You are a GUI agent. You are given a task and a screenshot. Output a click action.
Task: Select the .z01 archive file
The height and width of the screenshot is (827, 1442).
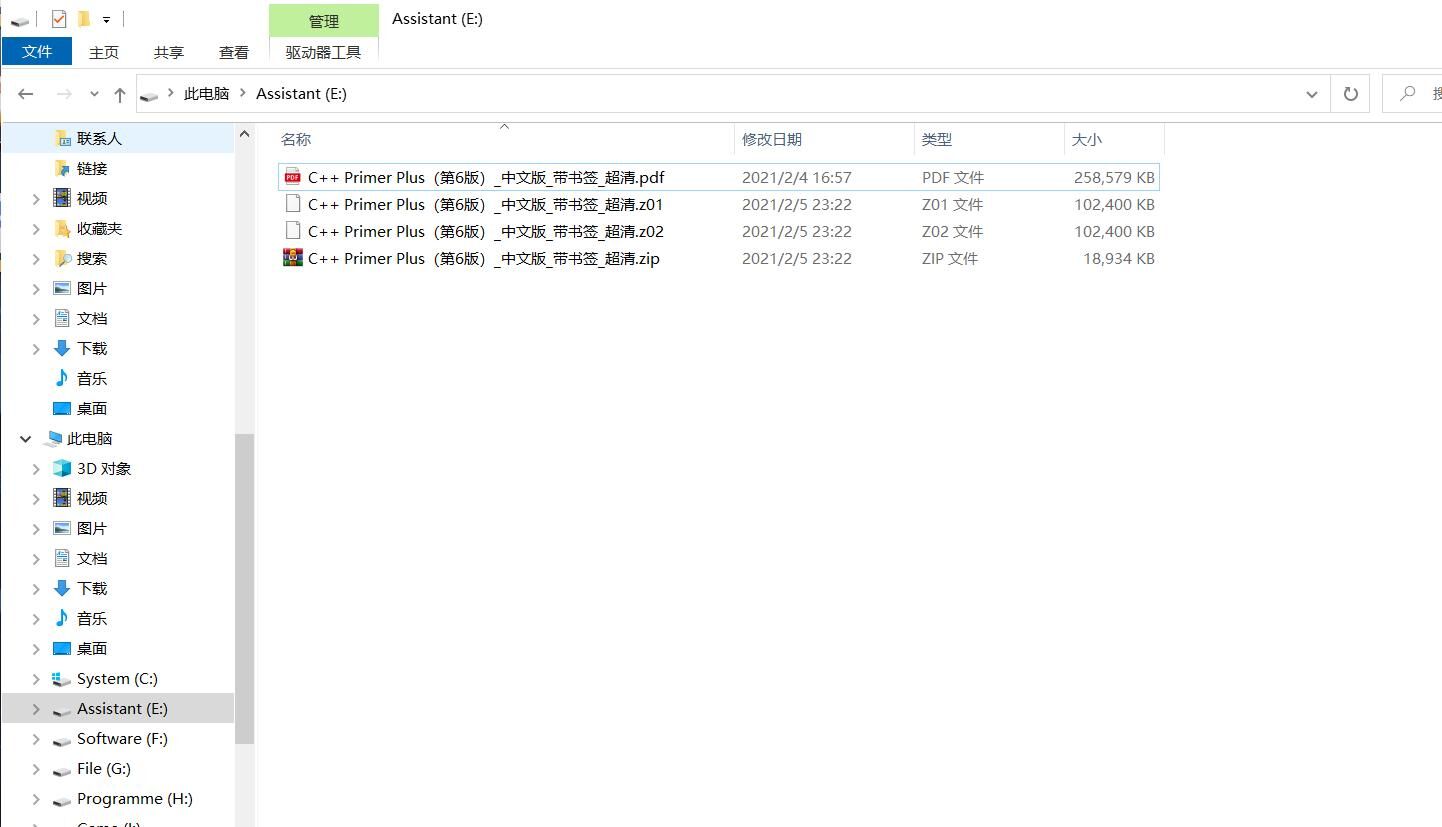click(485, 204)
